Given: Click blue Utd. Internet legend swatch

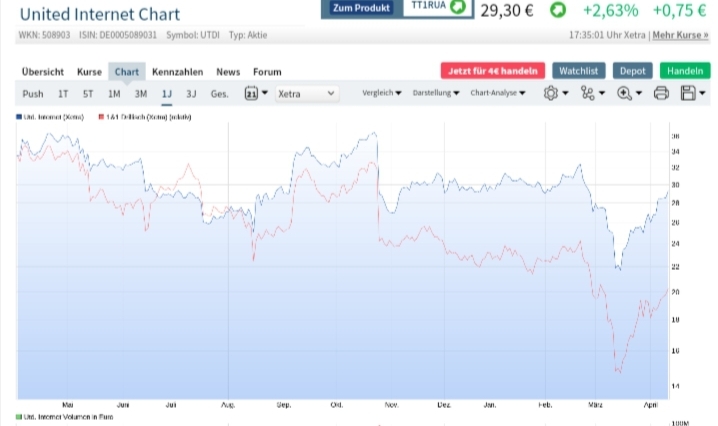Looking at the screenshot, I should click(x=19, y=117).
